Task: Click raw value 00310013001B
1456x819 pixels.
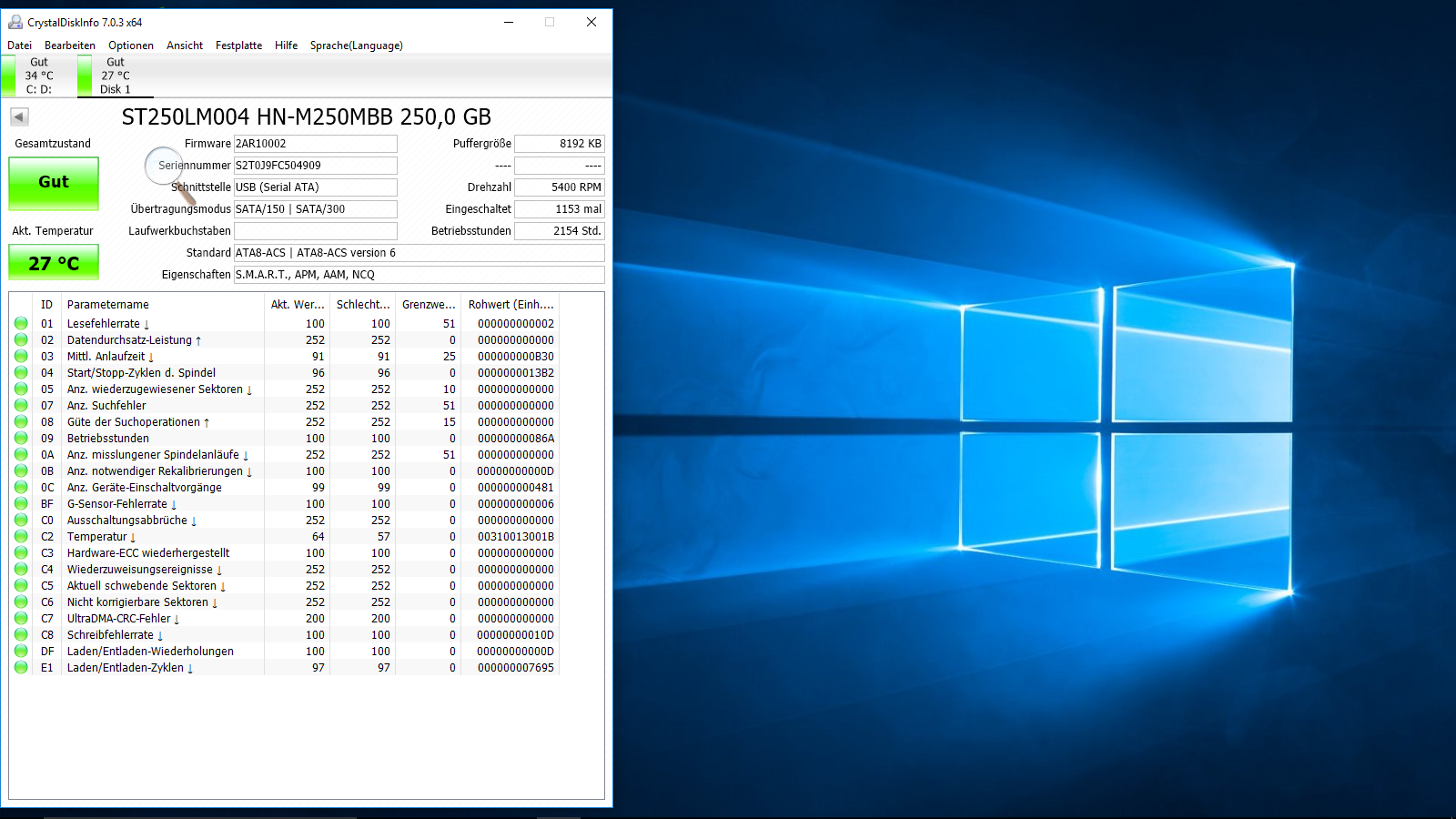Action: pos(516,537)
